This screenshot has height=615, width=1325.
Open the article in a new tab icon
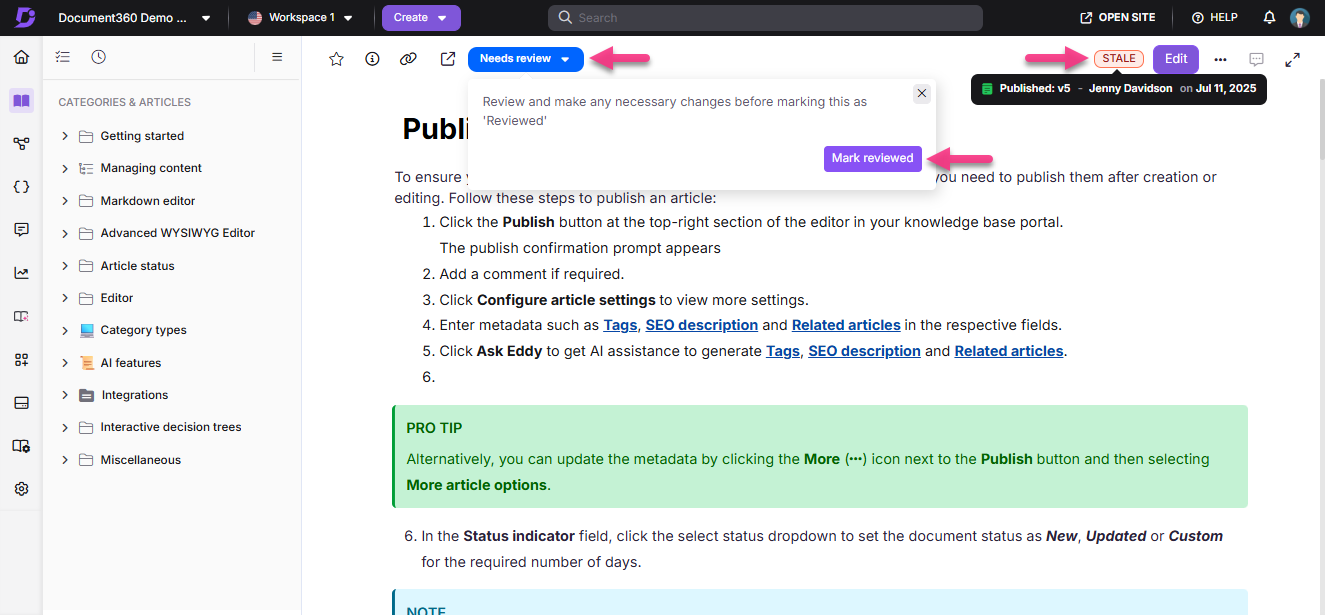point(447,58)
